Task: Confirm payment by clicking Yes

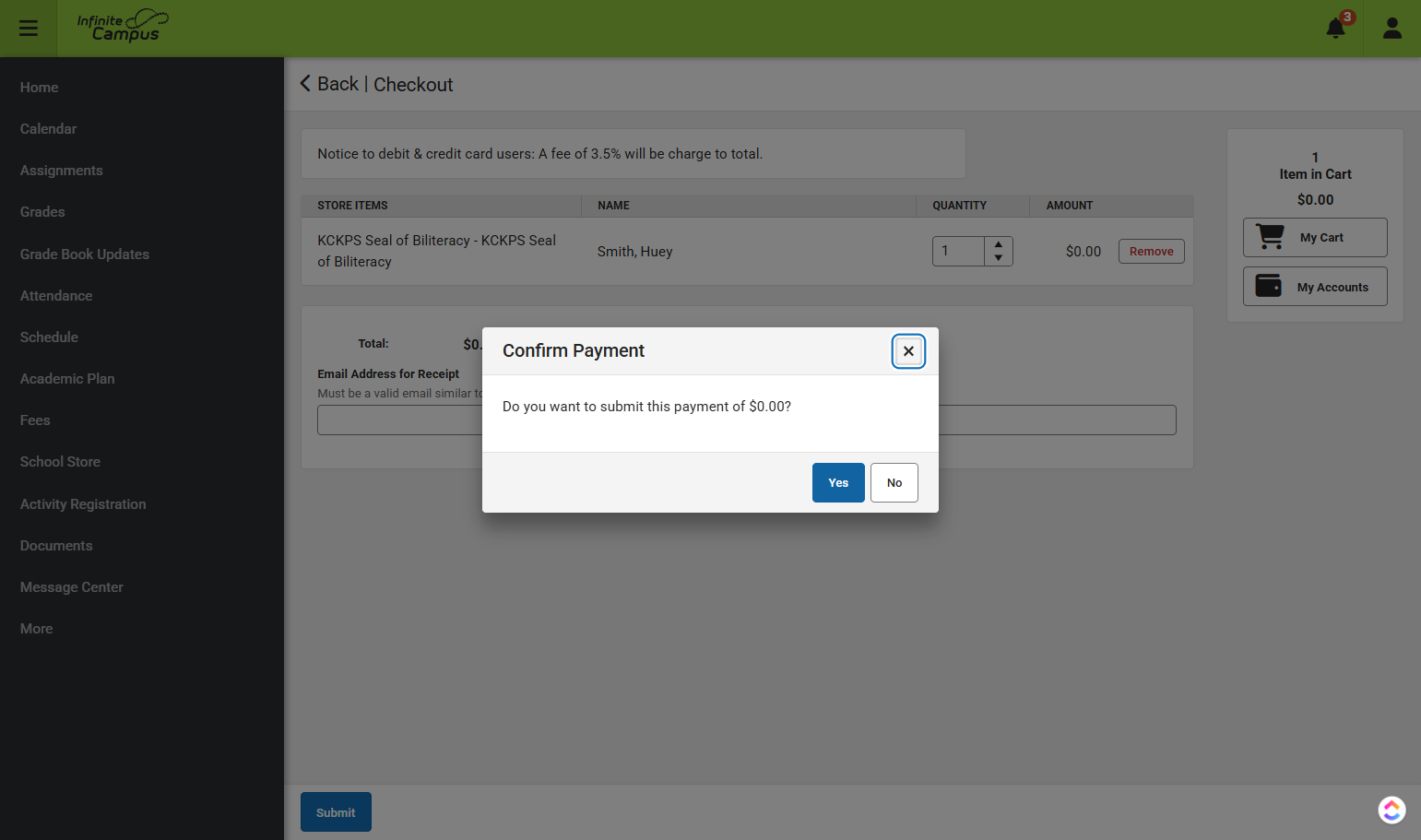Action: click(838, 482)
